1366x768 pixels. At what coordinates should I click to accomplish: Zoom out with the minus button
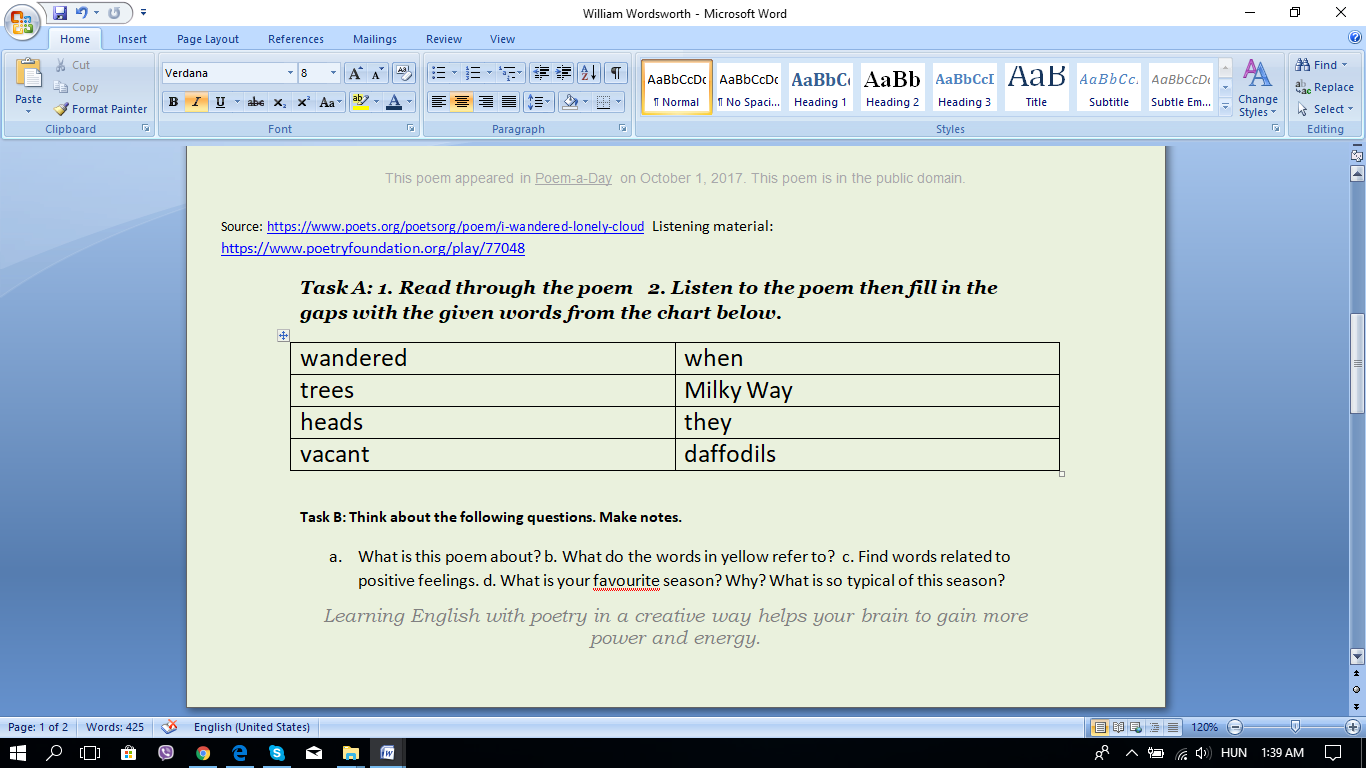tap(1235, 727)
